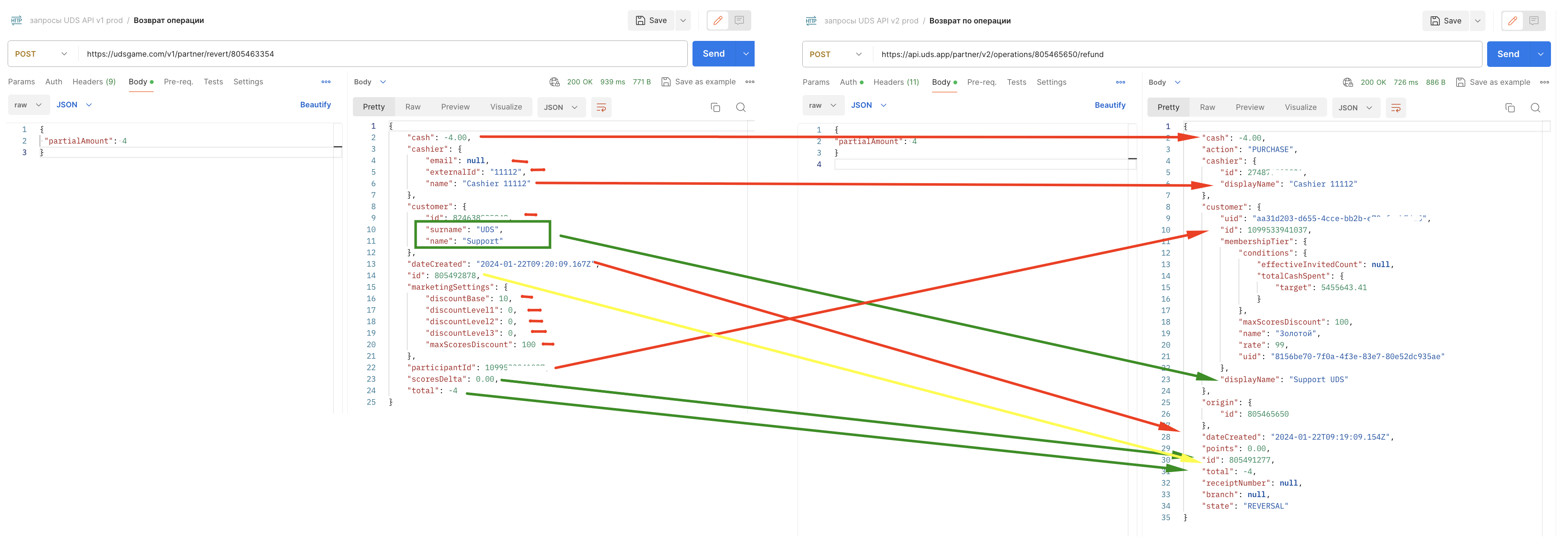
Task: Toggle word wrap icon in right response
Action: (1396, 108)
